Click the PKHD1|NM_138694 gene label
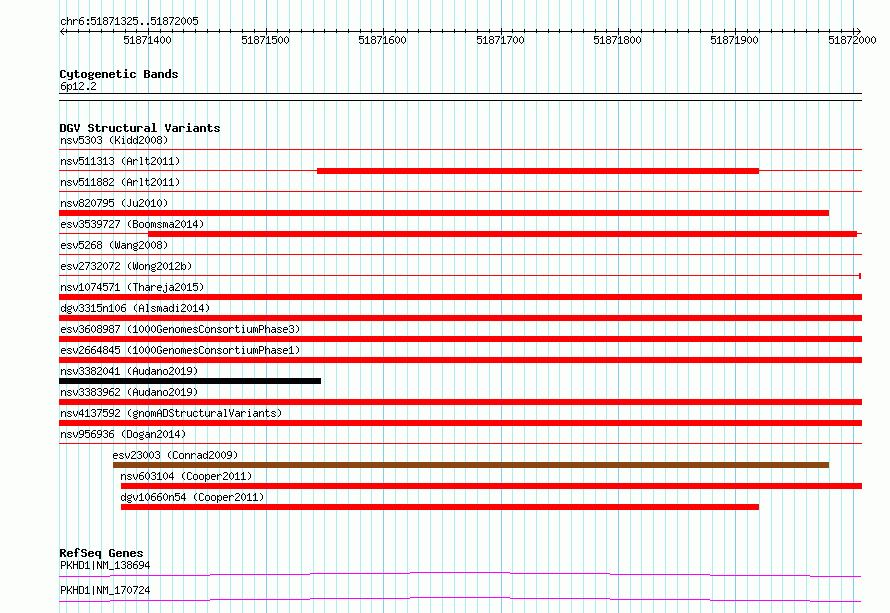890x613 pixels. tap(105, 565)
